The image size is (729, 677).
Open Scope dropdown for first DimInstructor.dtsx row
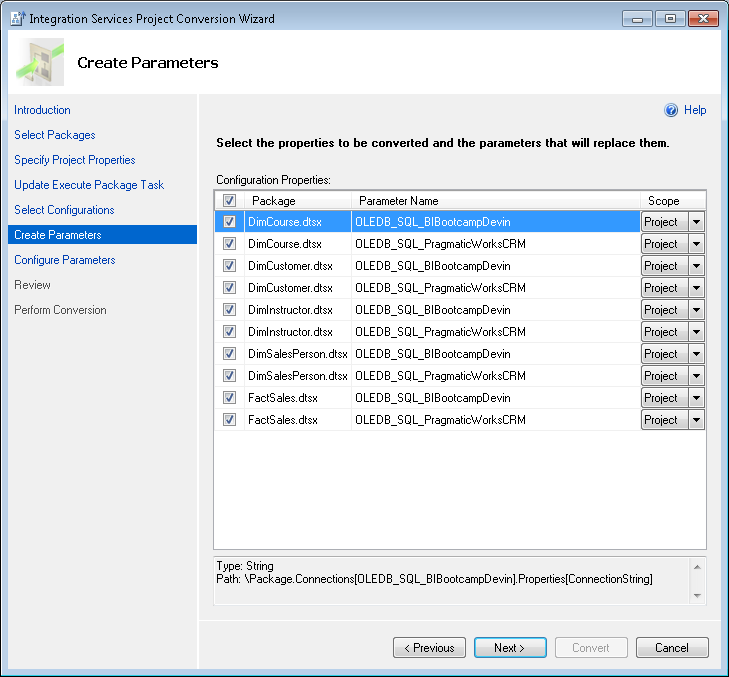(x=696, y=310)
